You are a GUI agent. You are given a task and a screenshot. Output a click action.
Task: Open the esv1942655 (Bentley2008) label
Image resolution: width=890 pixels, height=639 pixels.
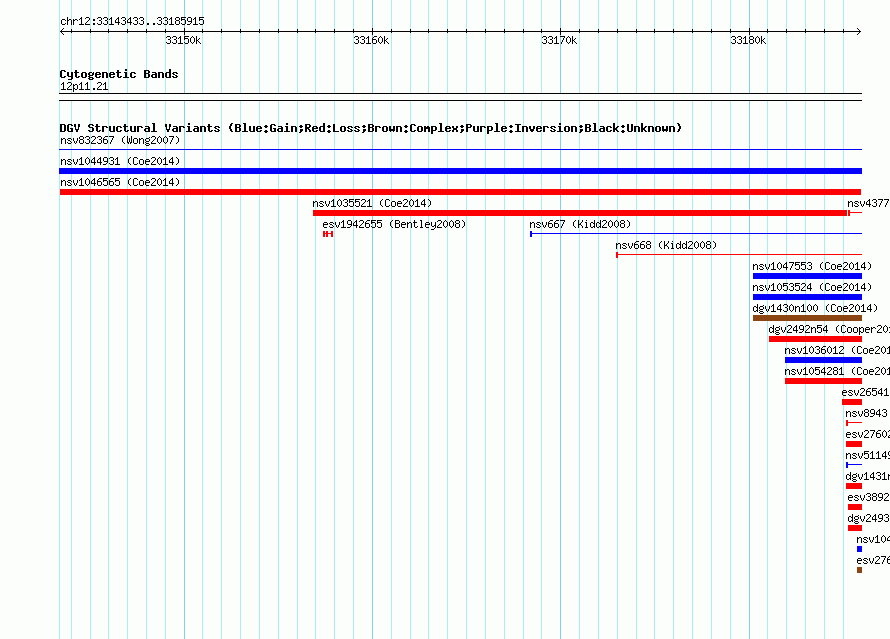[x=394, y=224]
